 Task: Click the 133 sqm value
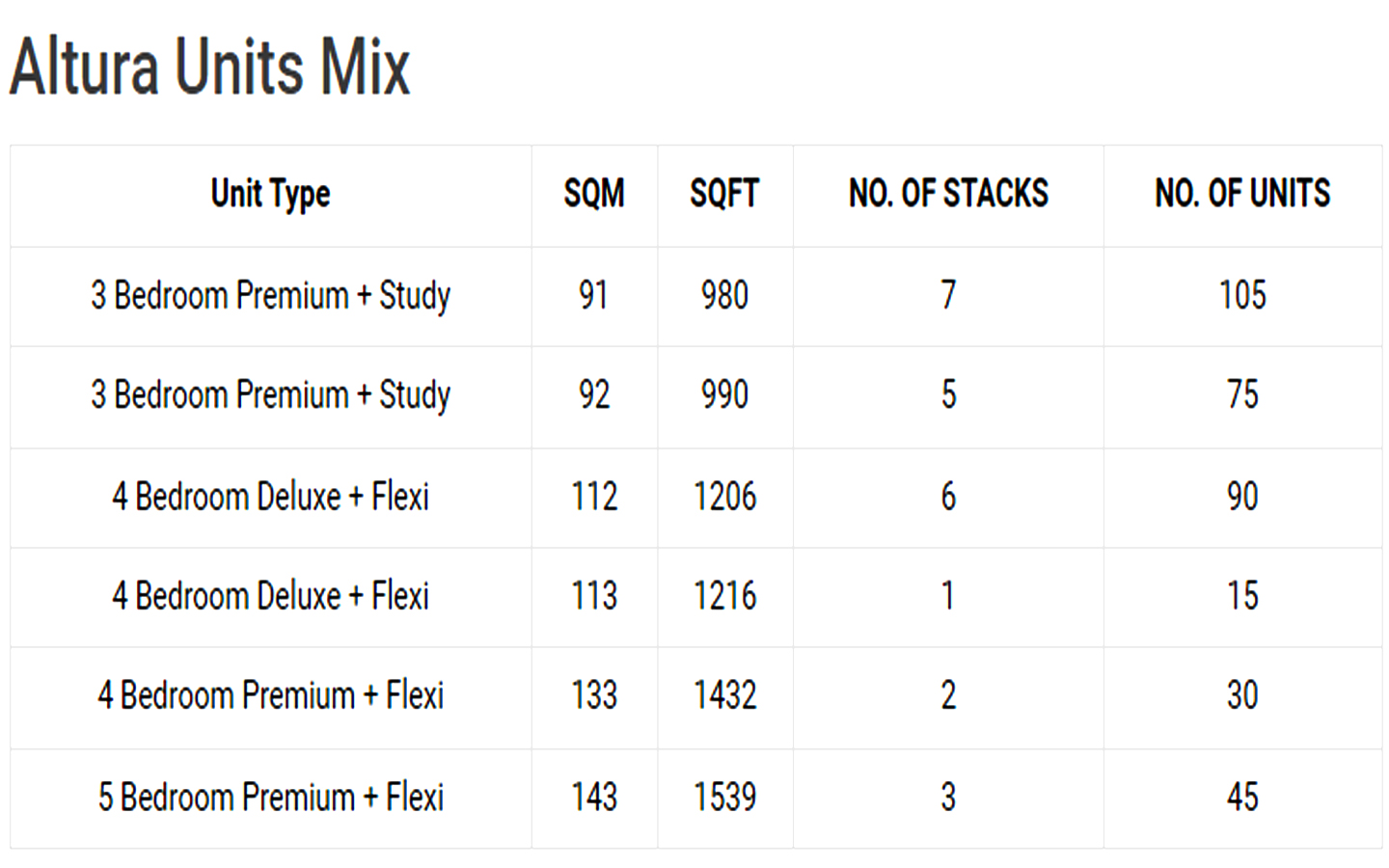[594, 695]
